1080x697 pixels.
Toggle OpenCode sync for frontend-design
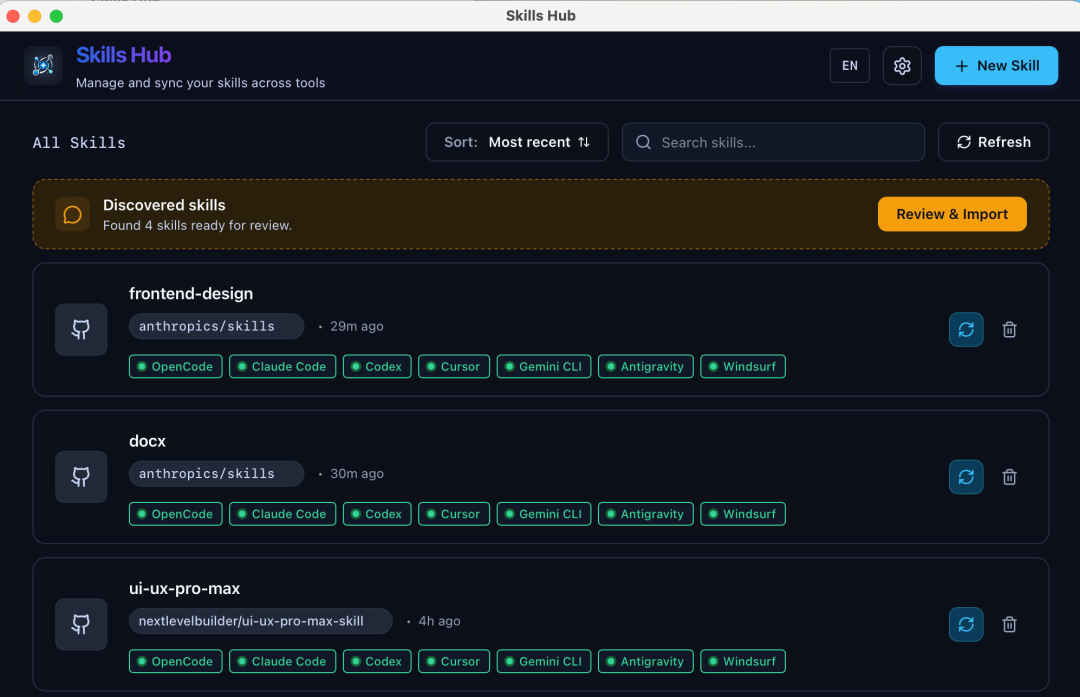click(176, 366)
